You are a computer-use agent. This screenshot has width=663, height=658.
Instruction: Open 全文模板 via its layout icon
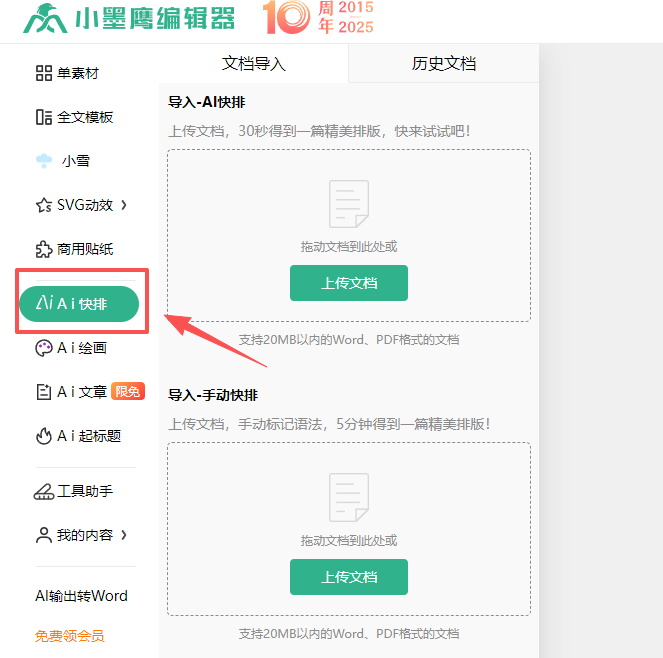coord(43,117)
